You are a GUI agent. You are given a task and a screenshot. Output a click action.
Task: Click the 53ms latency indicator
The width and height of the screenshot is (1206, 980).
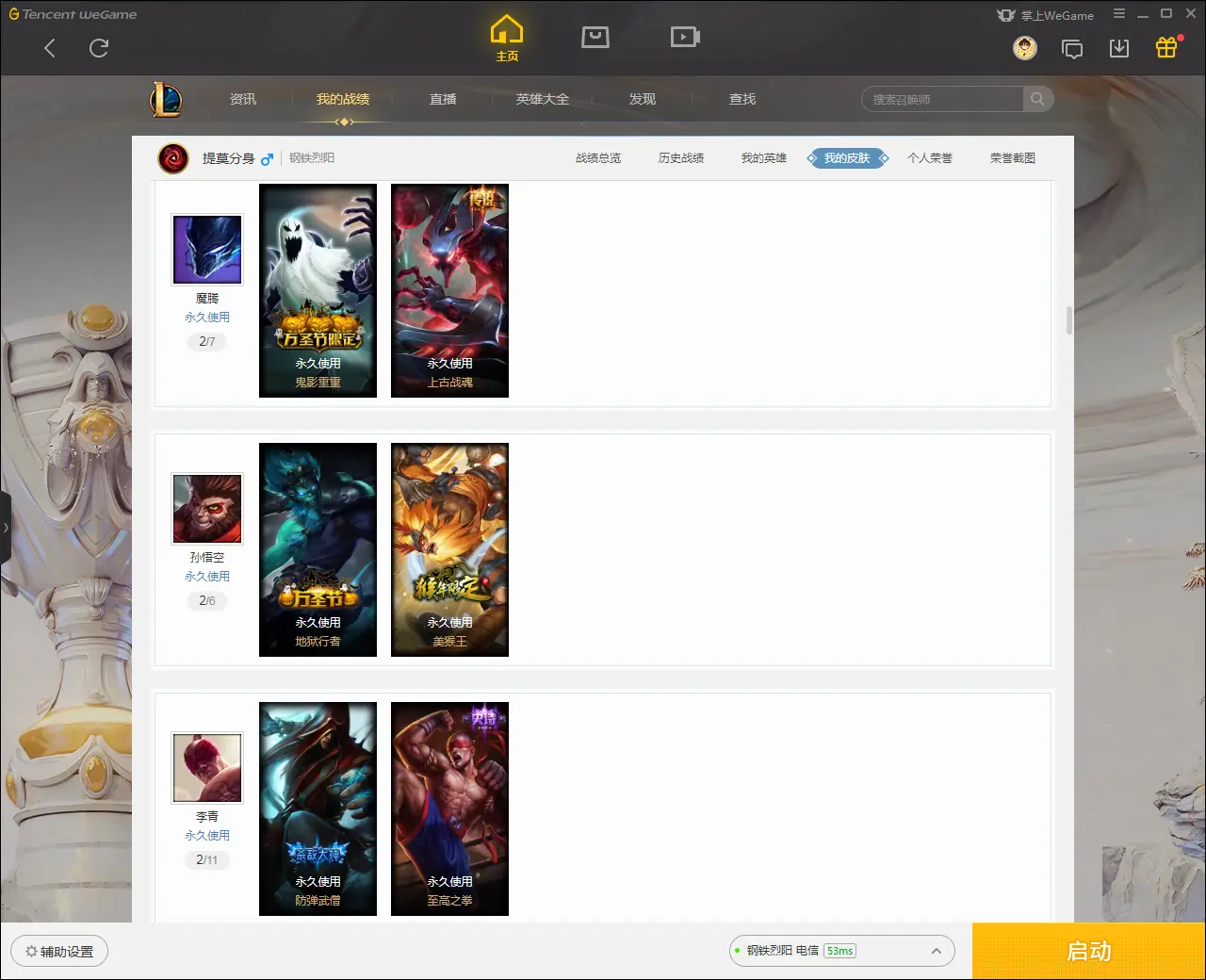point(840,951)
